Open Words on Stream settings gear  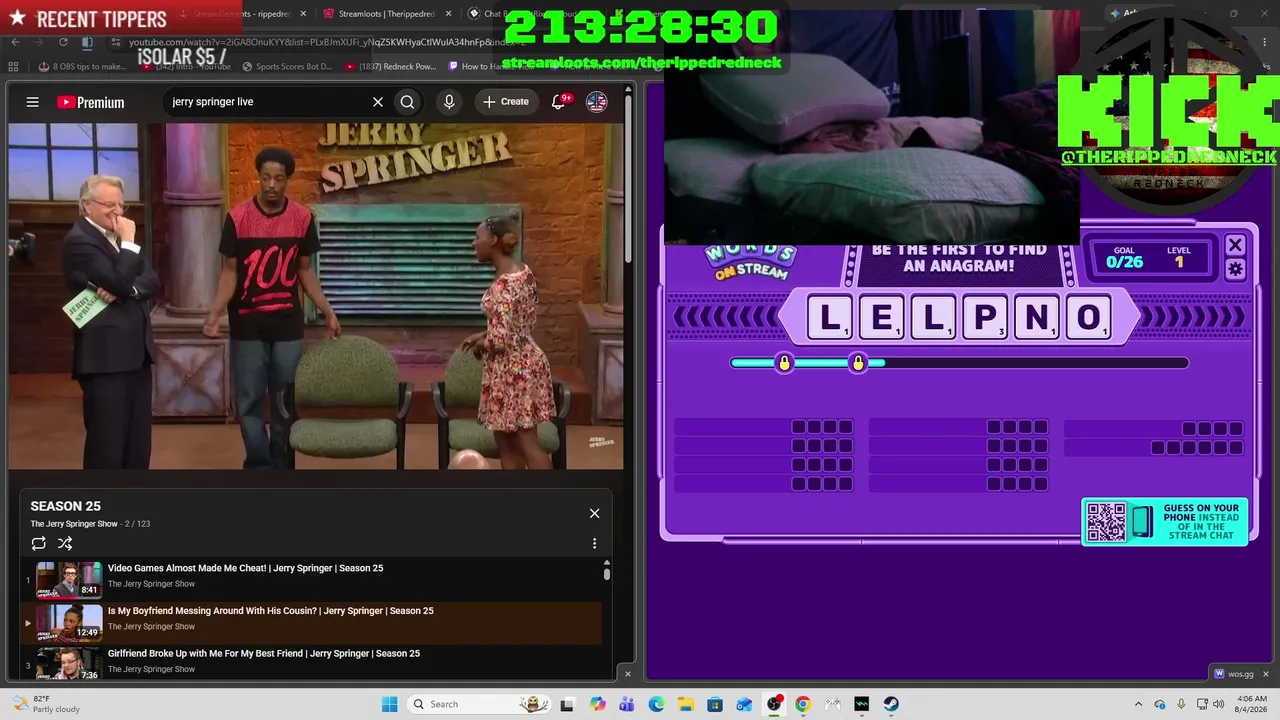(x=1235, y=269)
